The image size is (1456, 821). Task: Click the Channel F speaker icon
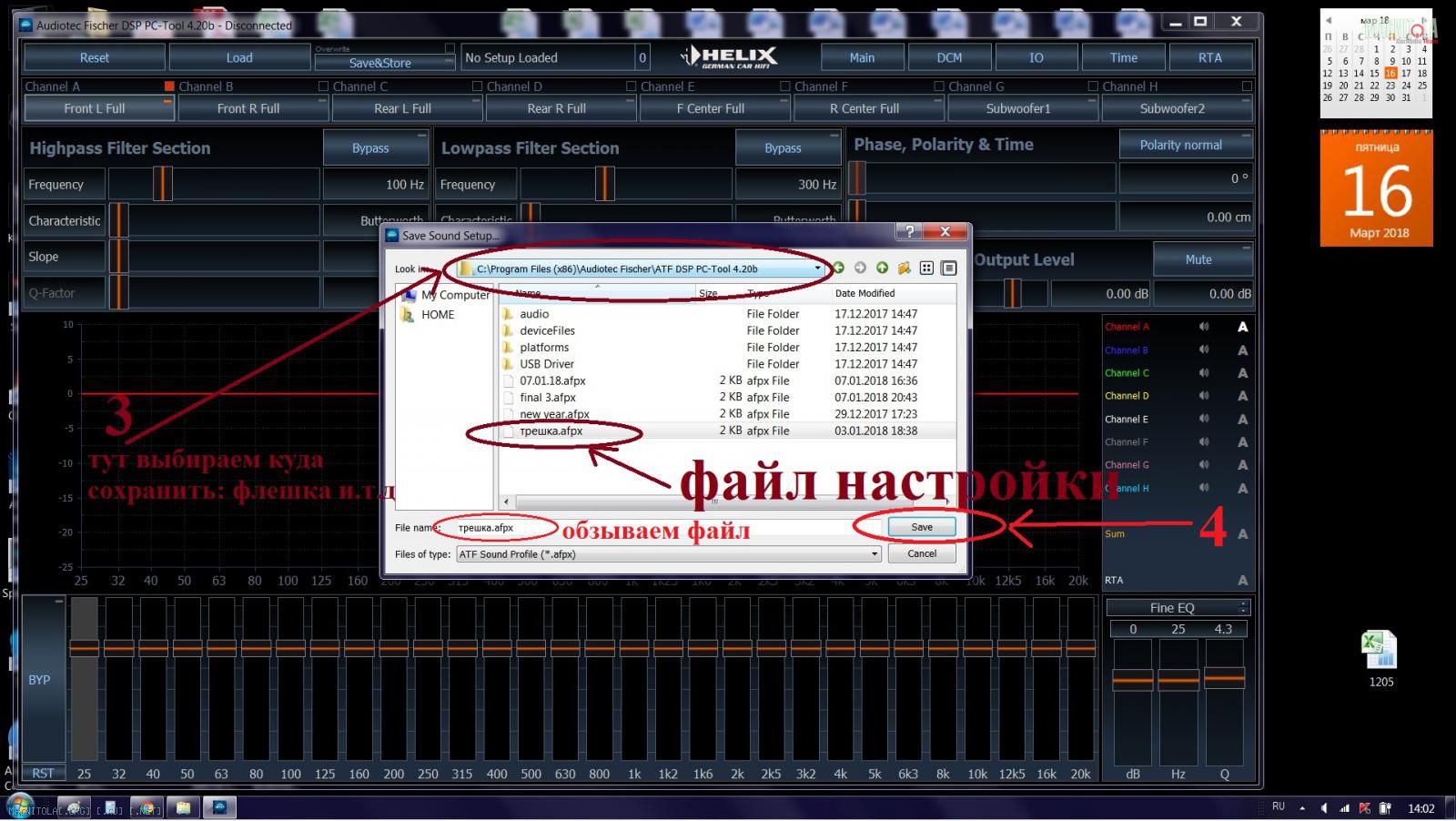1204,441
